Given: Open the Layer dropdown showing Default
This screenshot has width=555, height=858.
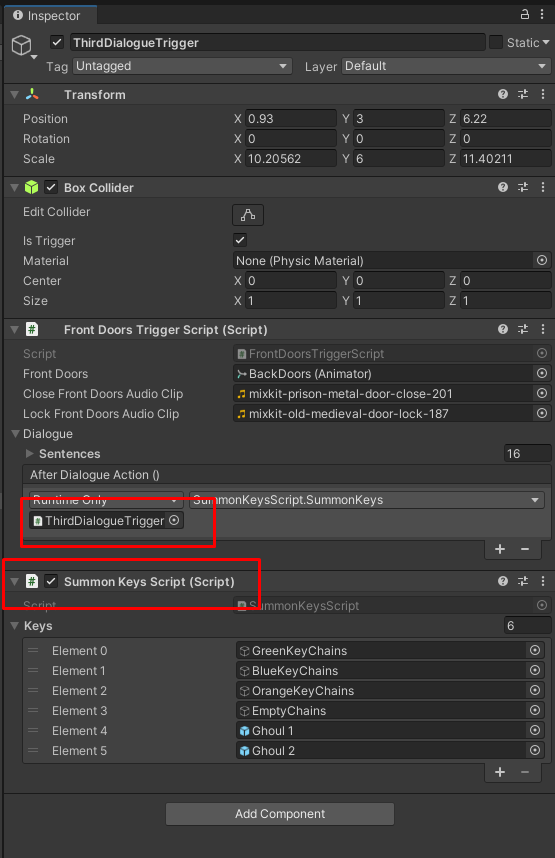Looking at the screenshot, I should [446, 66].
